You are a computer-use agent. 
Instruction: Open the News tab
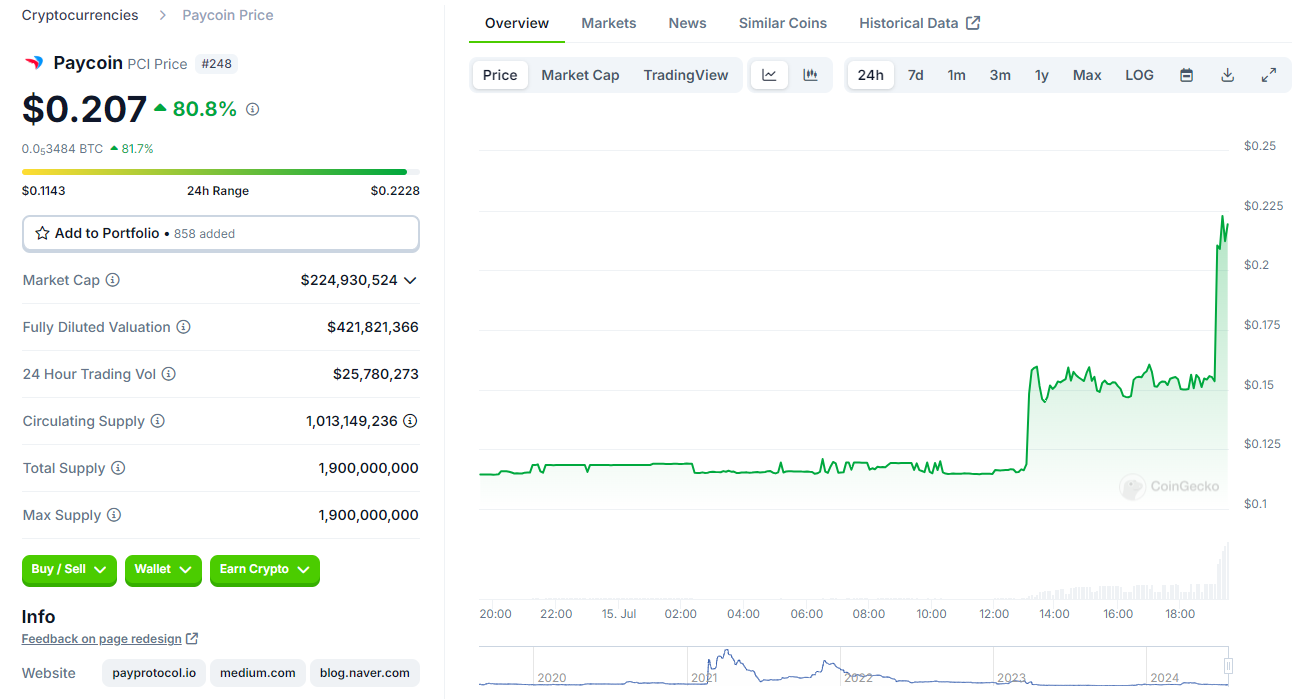[688, 23]
